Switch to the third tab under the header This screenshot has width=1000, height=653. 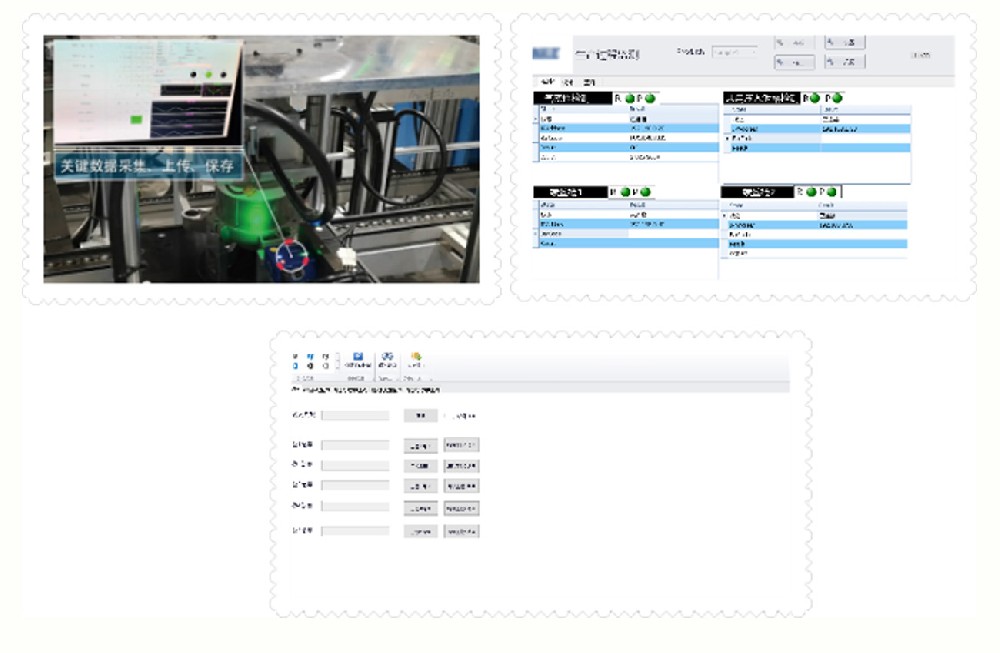(x=589, y=82)
